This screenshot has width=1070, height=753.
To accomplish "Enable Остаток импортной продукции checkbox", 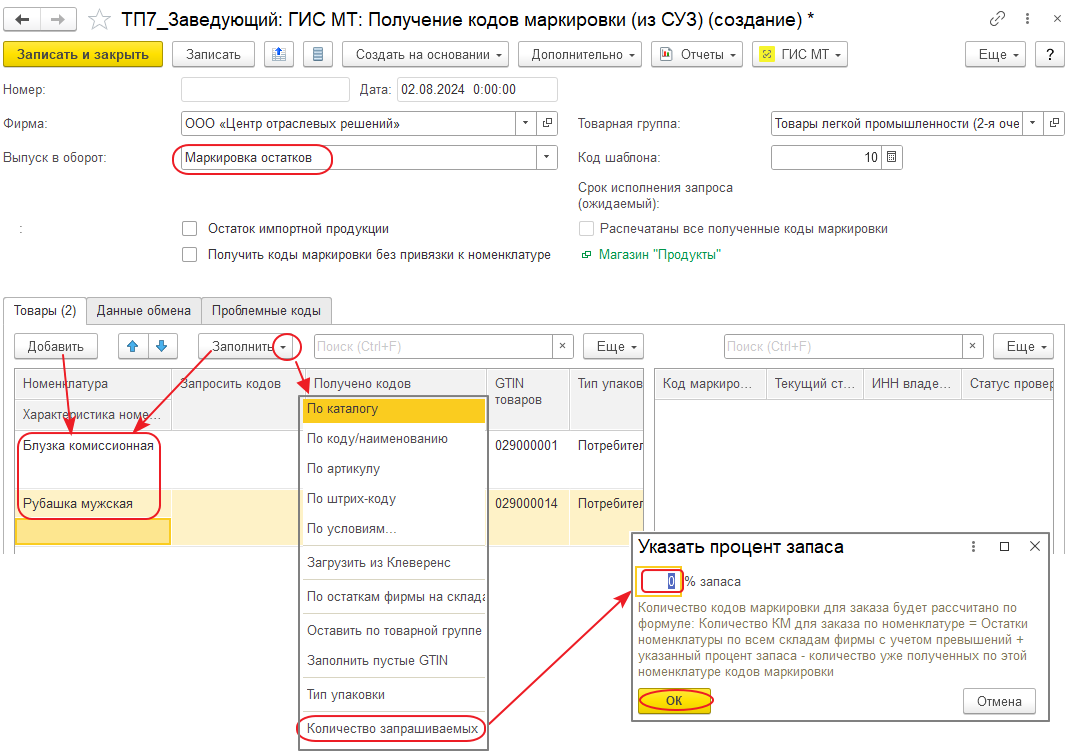I will [190, 229].
